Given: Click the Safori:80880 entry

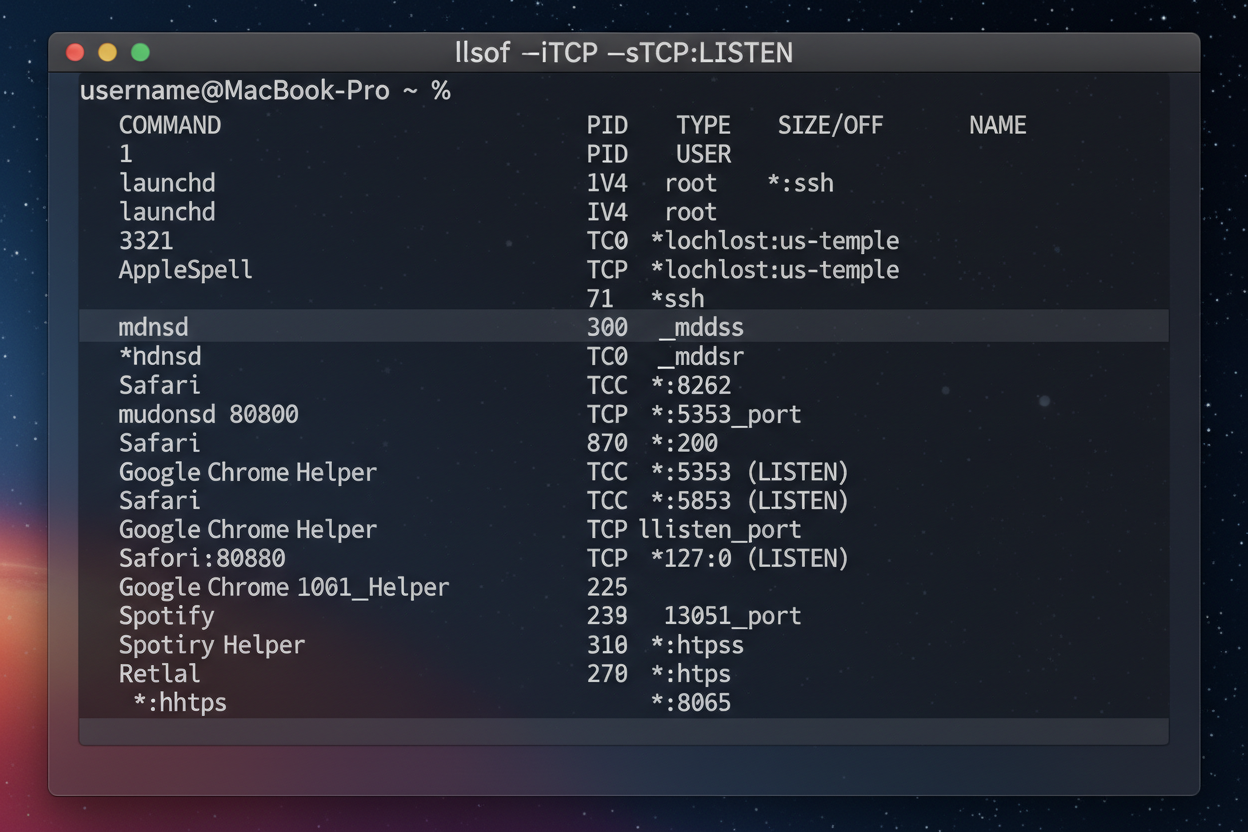Looking at the screenshot, I should pos(202,558).
